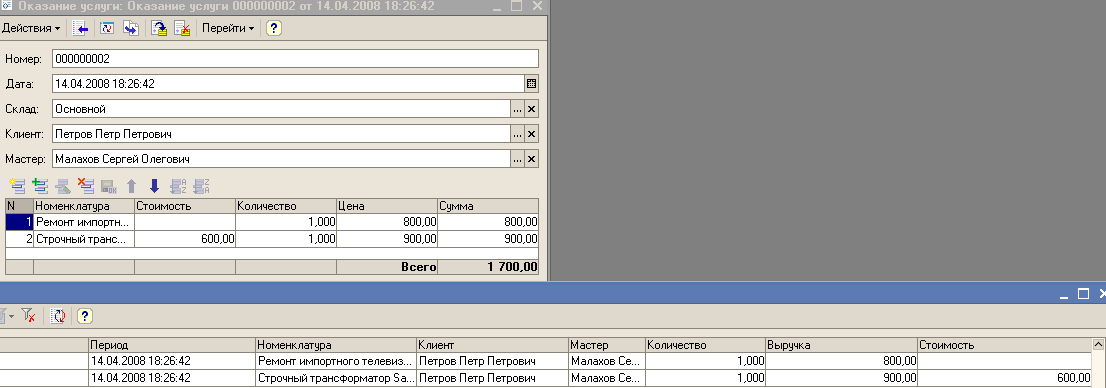Open selection for the Мастер field
Viewport: 1106px width, 388px height.
click(518, 159)
